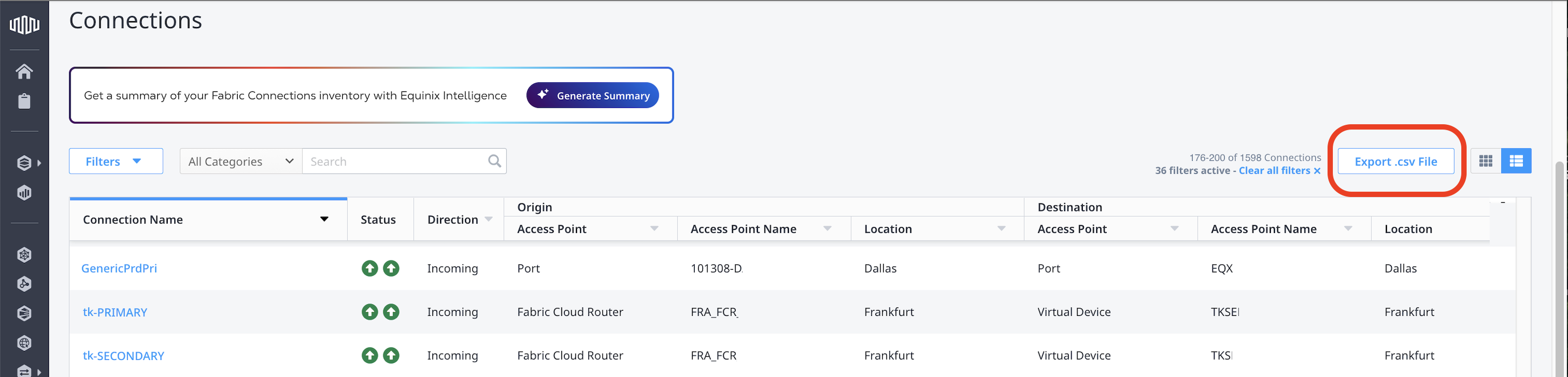Click into the Search input field
Viewport: 1568px width, 377px height.
tap(395, 161)
